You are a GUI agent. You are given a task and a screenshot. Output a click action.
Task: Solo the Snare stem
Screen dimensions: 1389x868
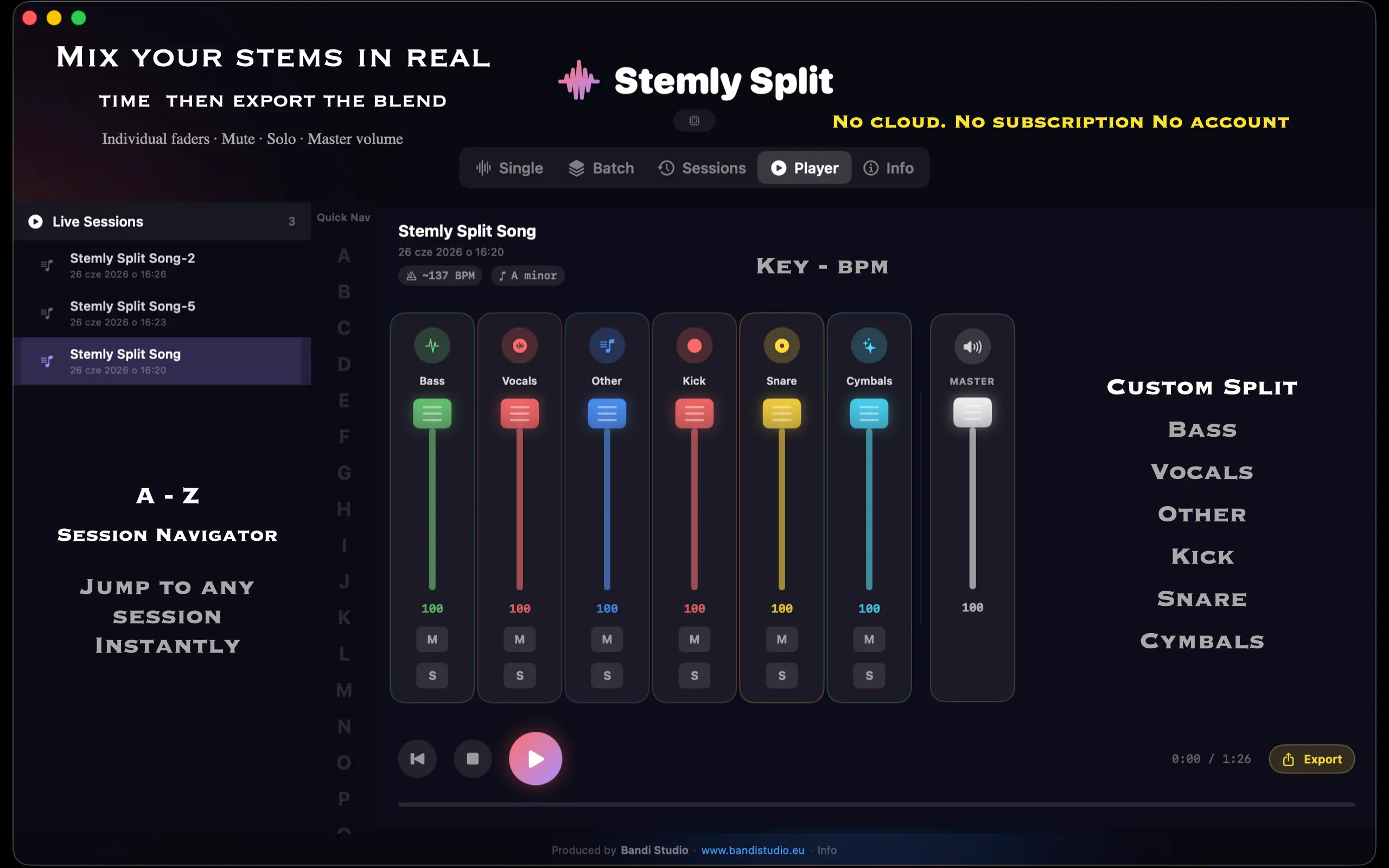782,676
